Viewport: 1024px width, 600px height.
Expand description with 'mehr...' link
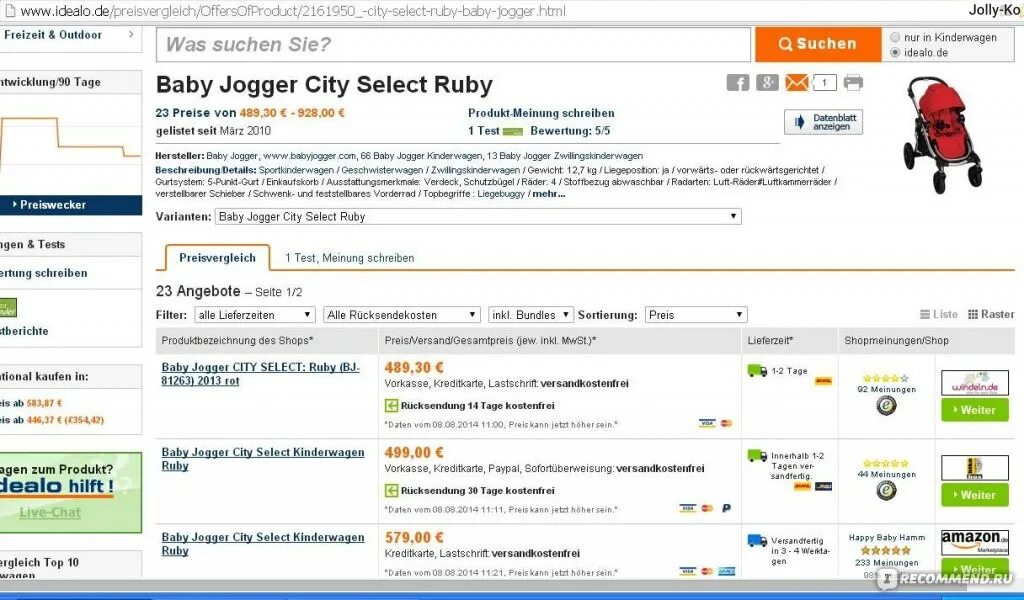click(549, 194)
